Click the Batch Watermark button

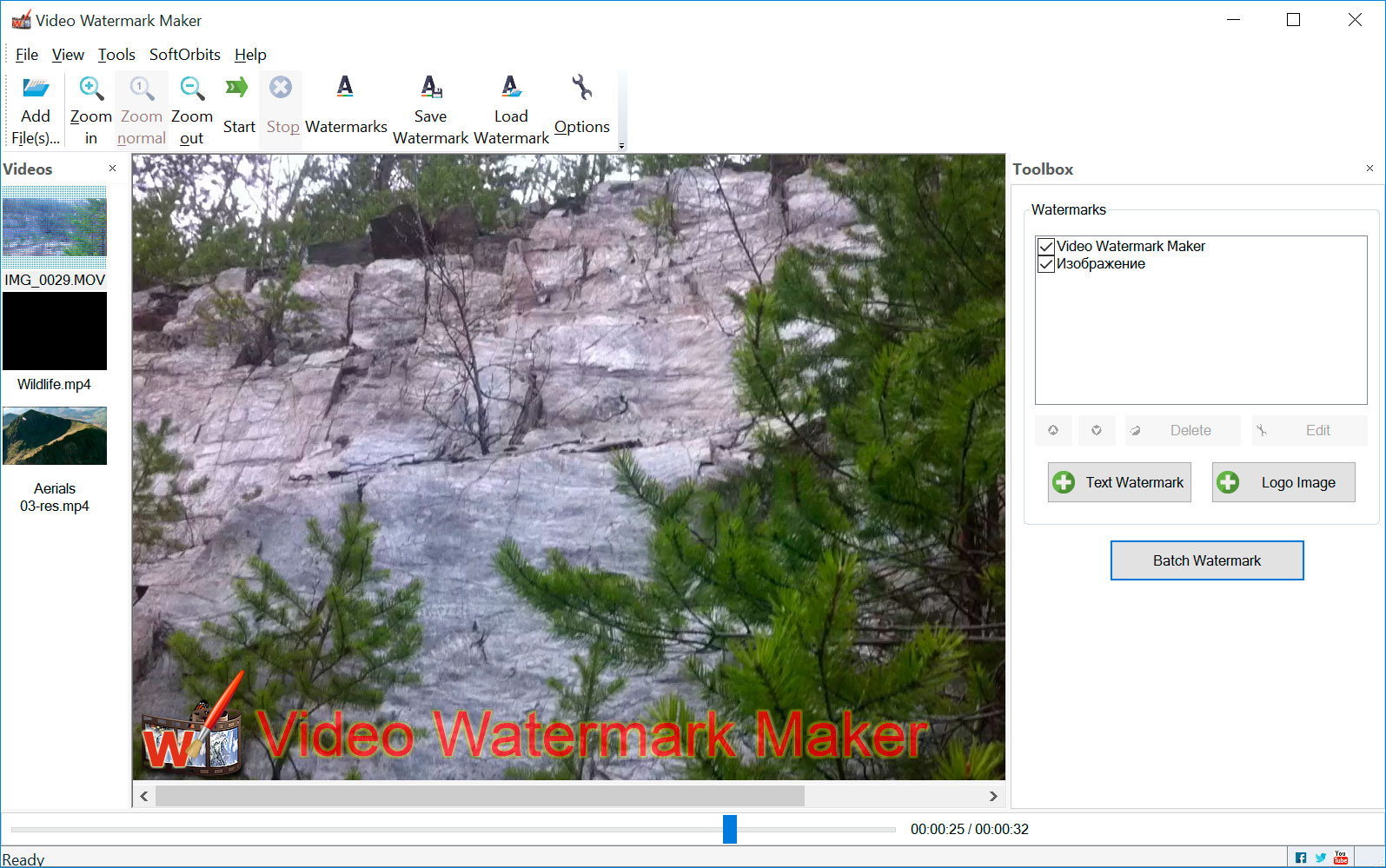pos(1206,560)
